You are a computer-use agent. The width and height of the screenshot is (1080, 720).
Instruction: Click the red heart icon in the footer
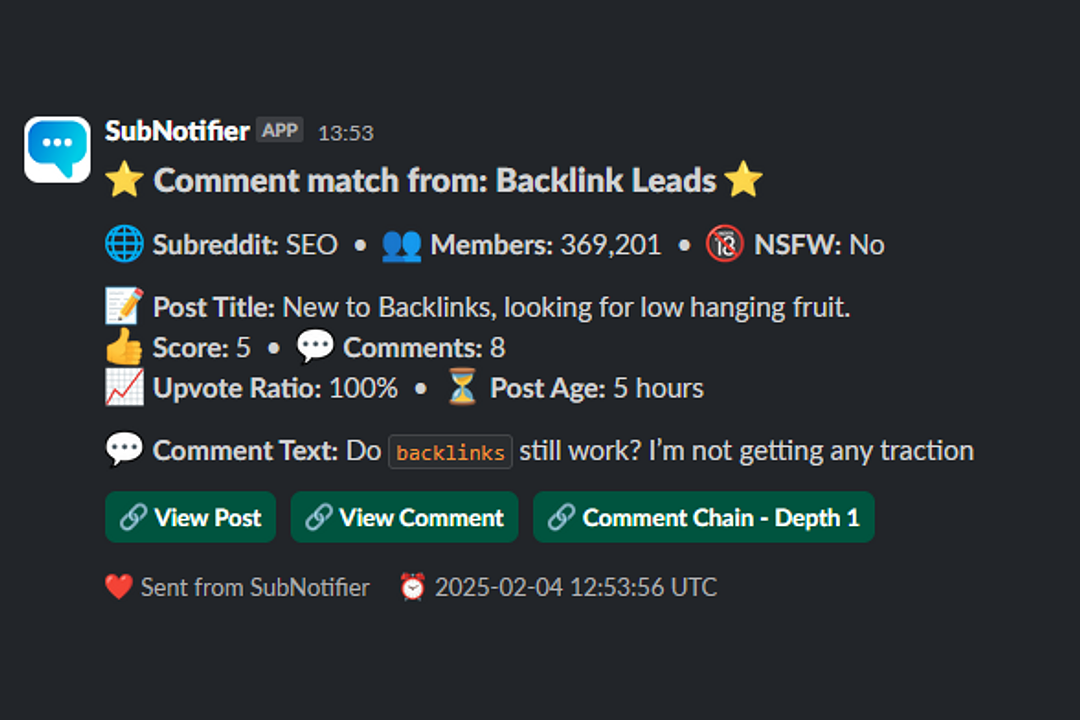(x=118, y=587)
